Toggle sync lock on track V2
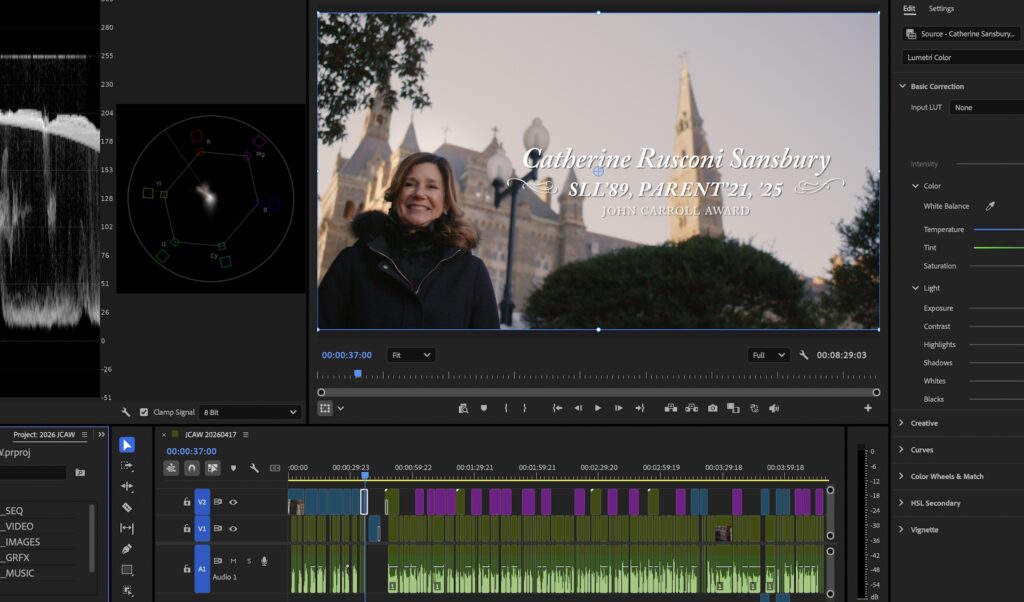 pos(217,502)
